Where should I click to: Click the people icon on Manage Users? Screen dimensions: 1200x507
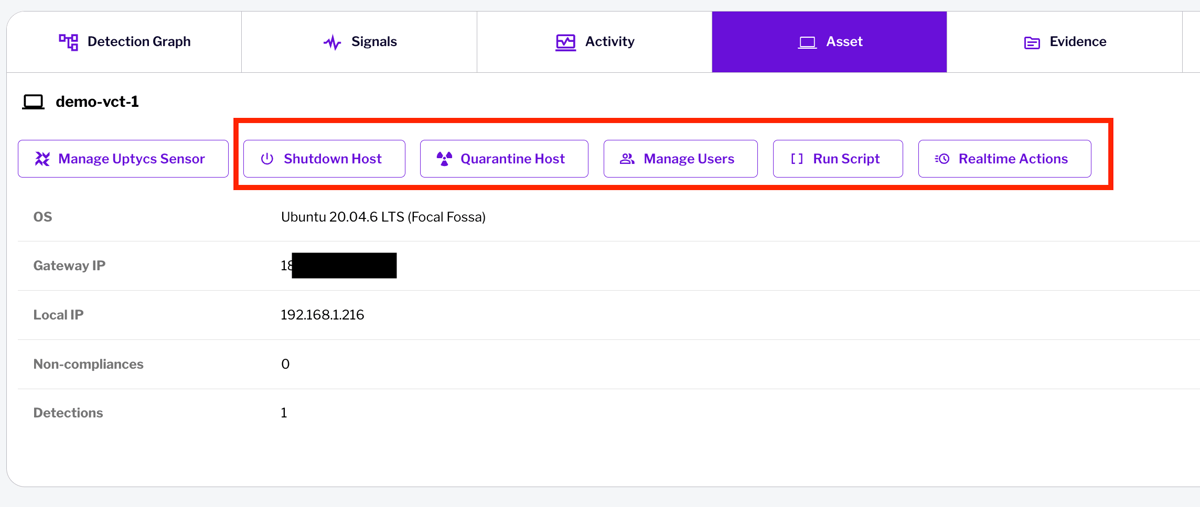627,159
